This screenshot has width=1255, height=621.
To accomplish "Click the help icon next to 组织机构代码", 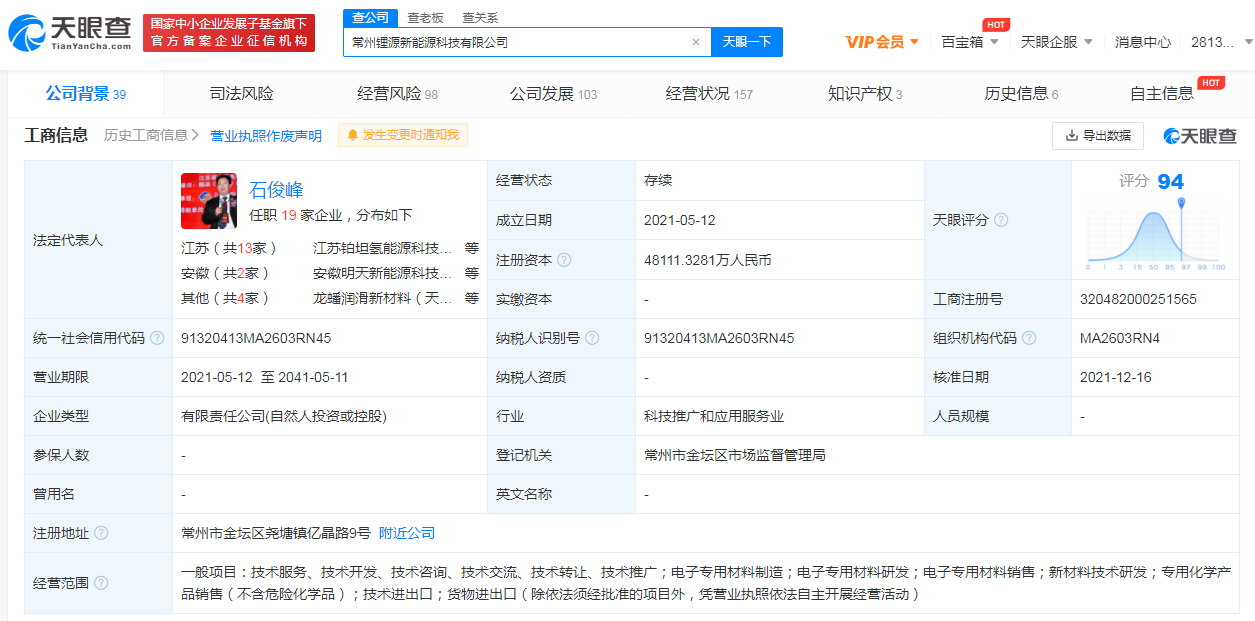I will [x=1029, y=338].
